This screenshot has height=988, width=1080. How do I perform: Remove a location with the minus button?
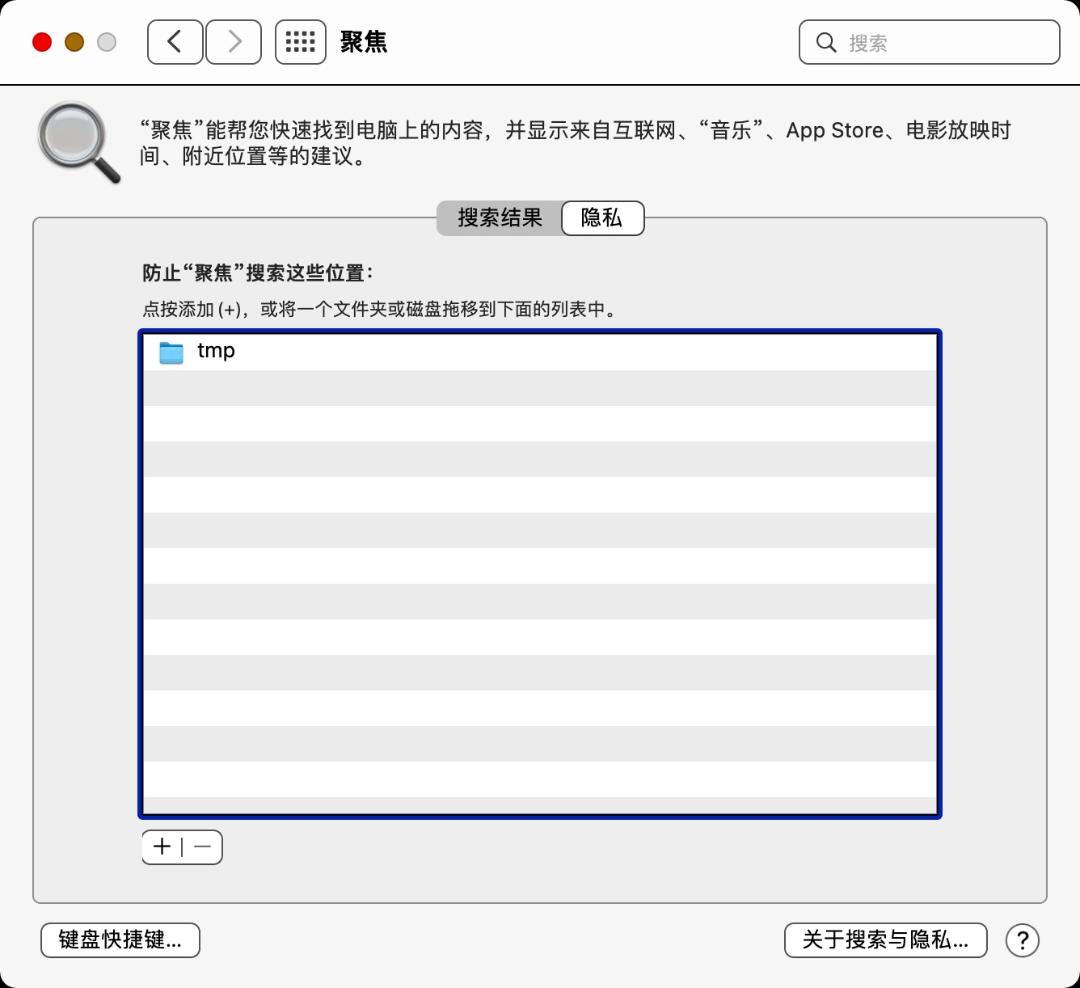tap(203, 847)
